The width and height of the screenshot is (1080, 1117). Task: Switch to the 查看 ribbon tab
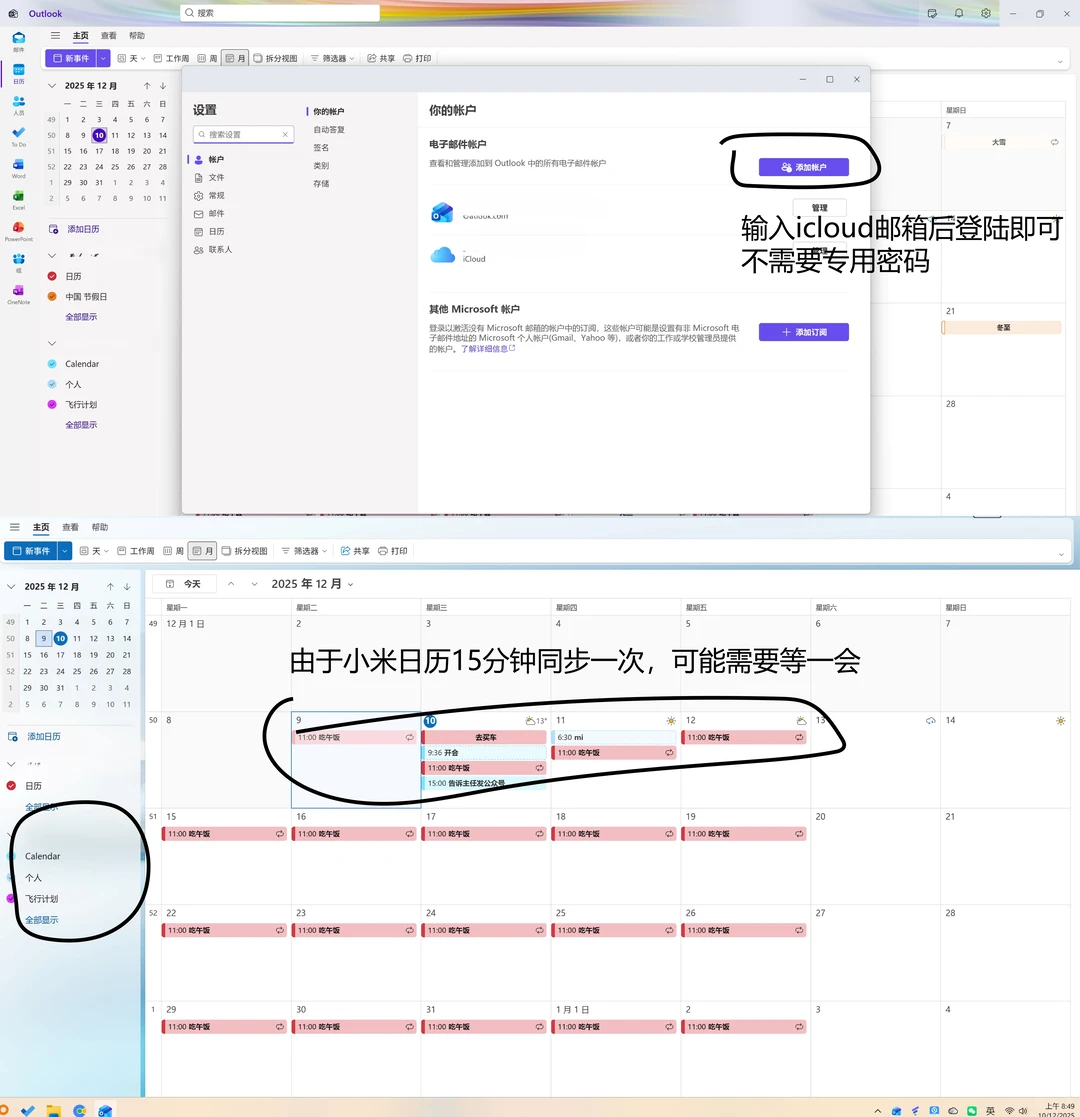pos(68,527)
